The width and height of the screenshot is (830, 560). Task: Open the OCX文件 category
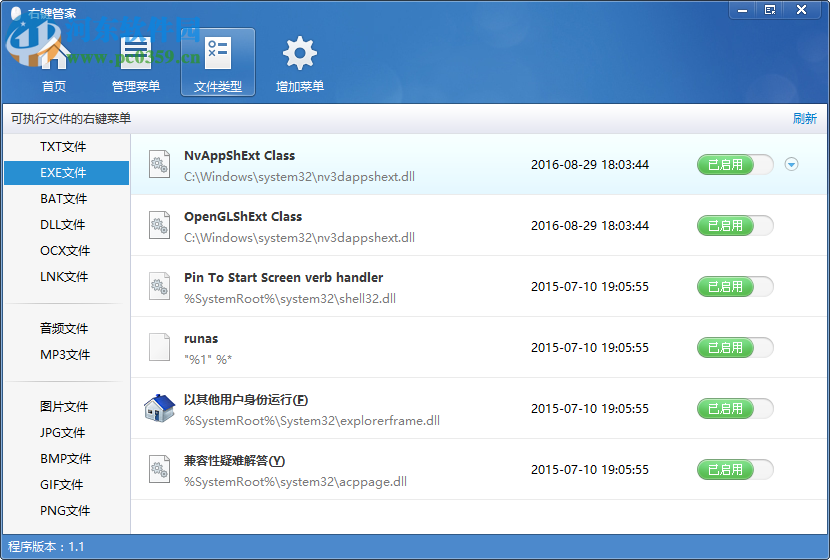click(66, 250)
